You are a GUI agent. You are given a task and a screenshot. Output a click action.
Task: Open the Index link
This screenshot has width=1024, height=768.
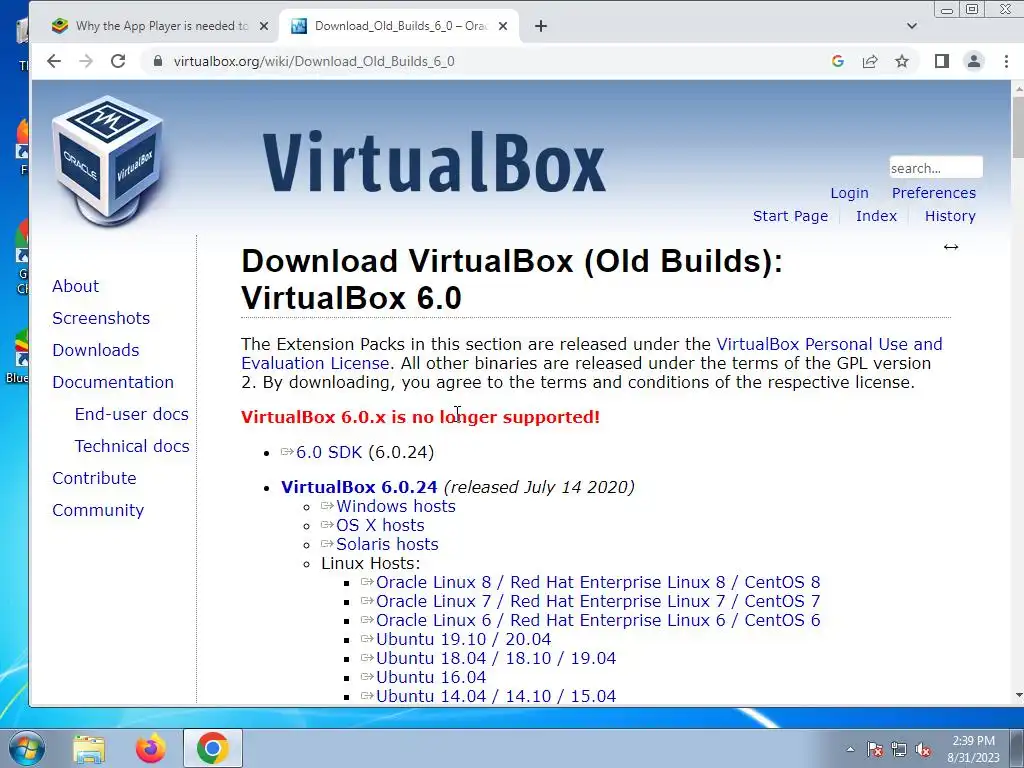pos(876,216)
